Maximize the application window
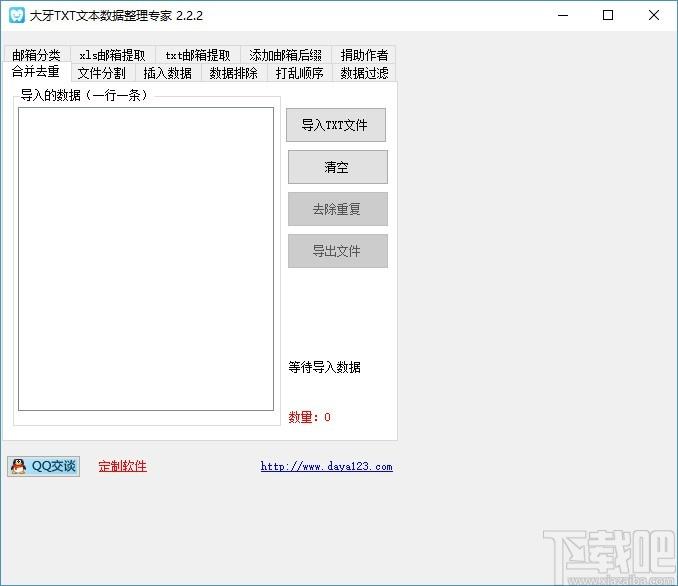This screenshot has height=586, width=678. tap(608, 15)
